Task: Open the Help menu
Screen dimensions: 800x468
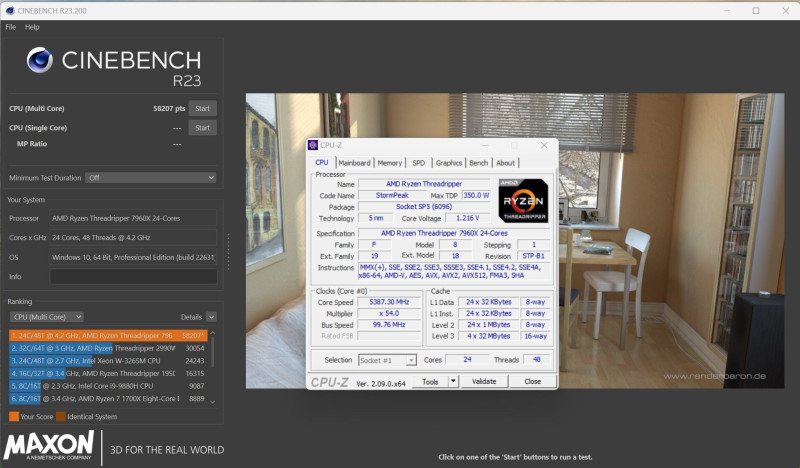Action: [32, 27]
